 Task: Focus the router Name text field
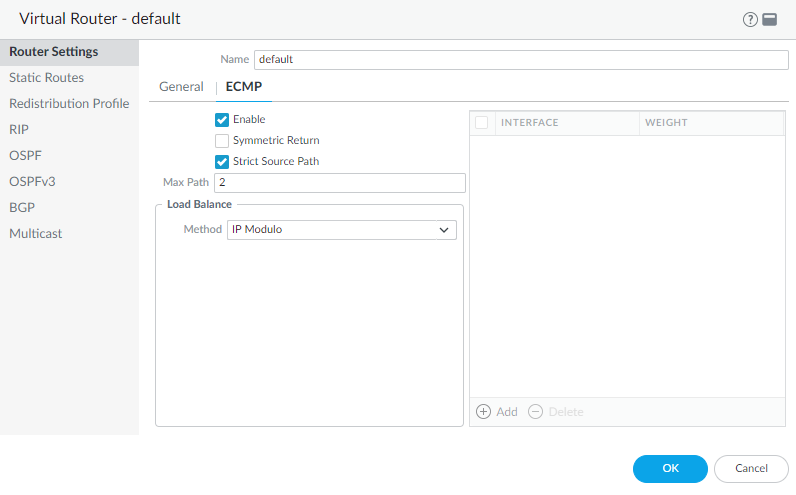(x=521, y=59)
